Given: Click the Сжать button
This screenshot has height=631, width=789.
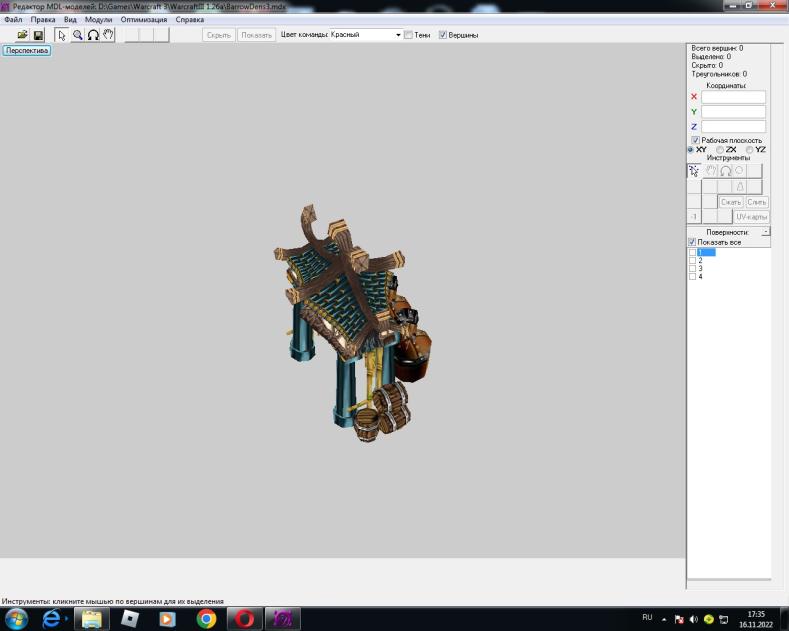Looking at the screenshot, I should click(x=731, y=202).
